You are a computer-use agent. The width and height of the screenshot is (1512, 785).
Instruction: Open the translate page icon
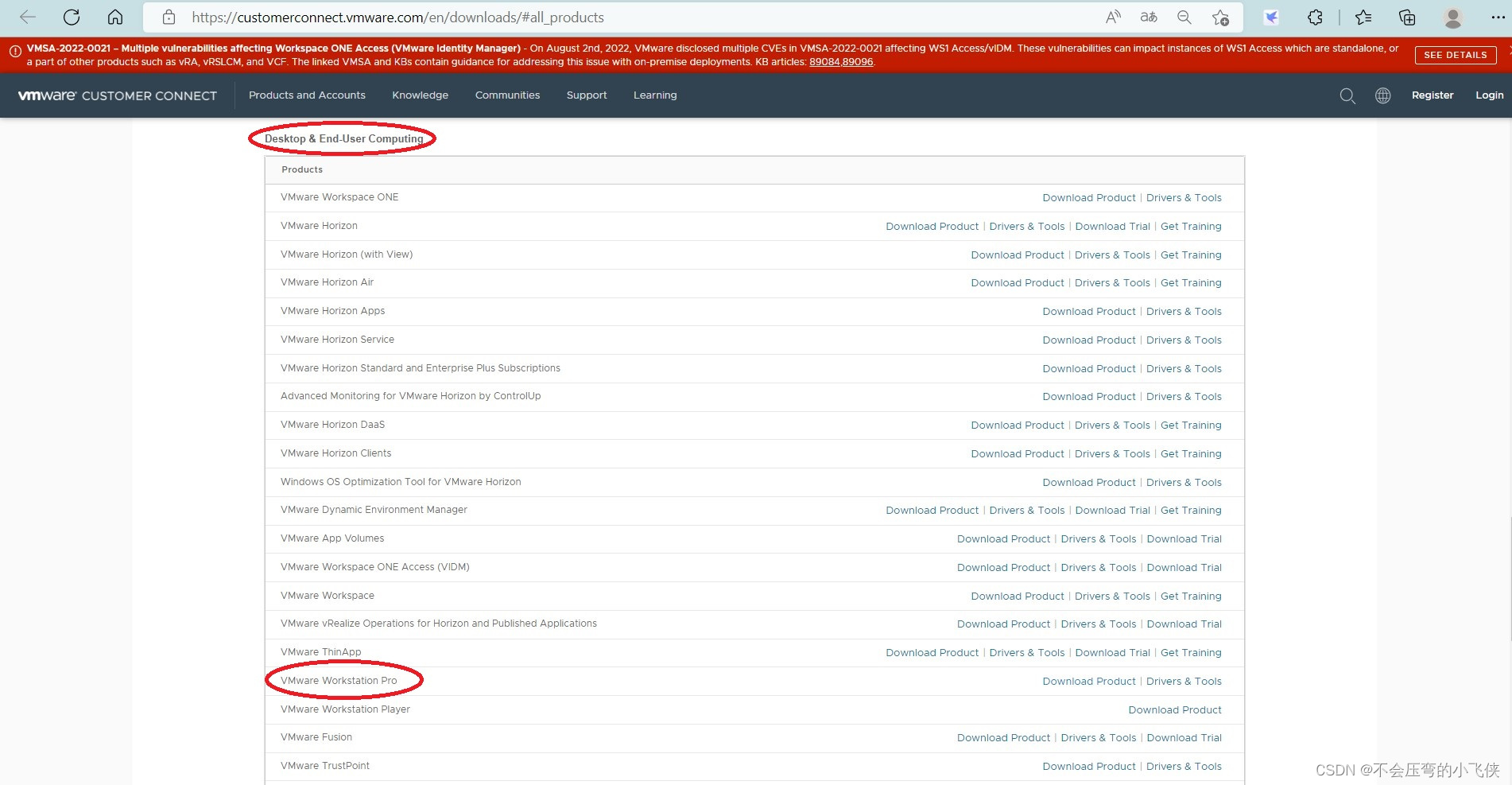click(x=1149, y=17)
